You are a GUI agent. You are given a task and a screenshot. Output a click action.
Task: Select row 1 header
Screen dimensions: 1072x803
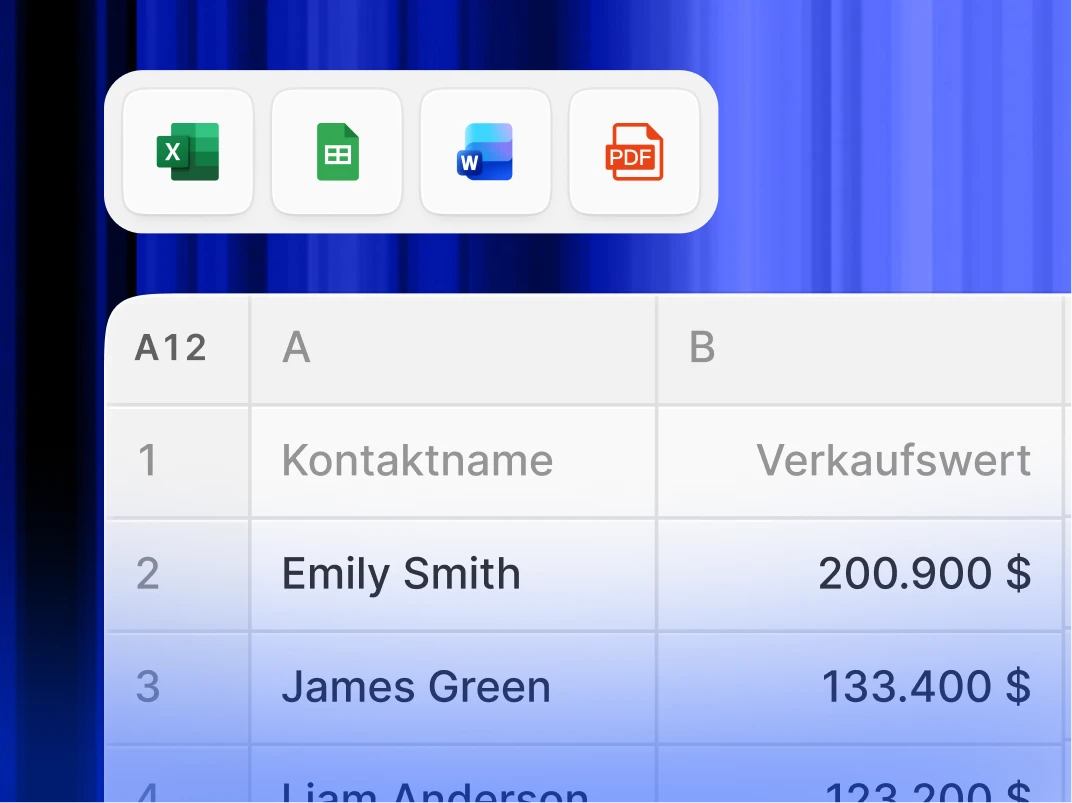point(177,461)
